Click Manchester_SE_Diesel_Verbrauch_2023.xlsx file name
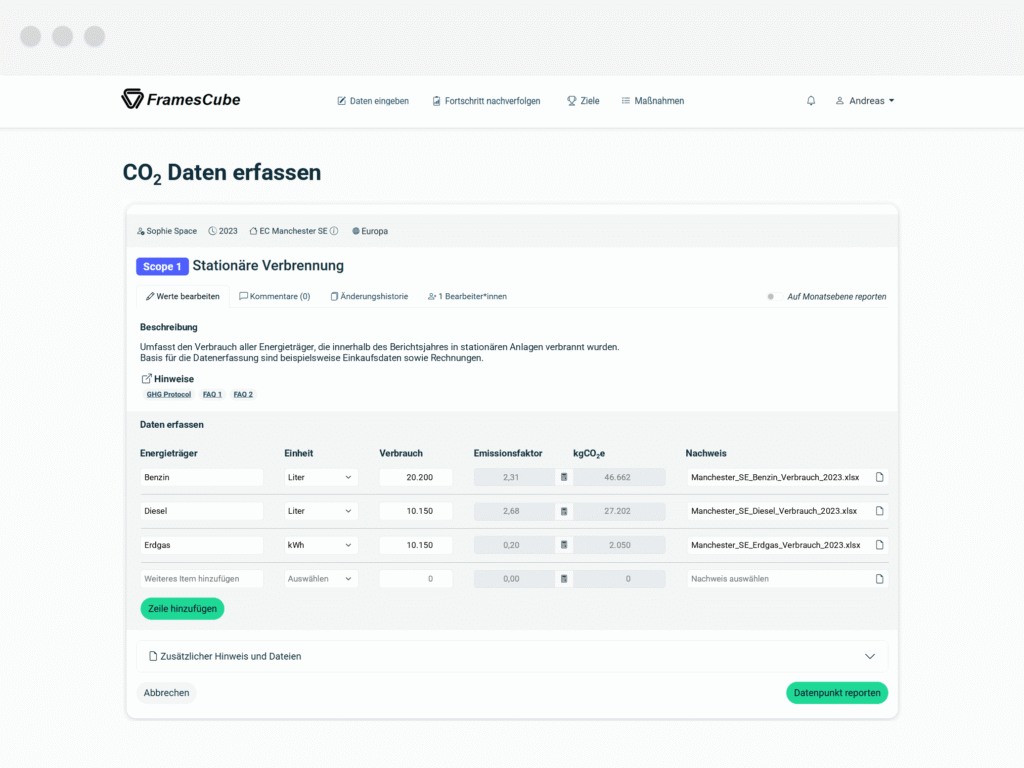 (x=774, y=511)
